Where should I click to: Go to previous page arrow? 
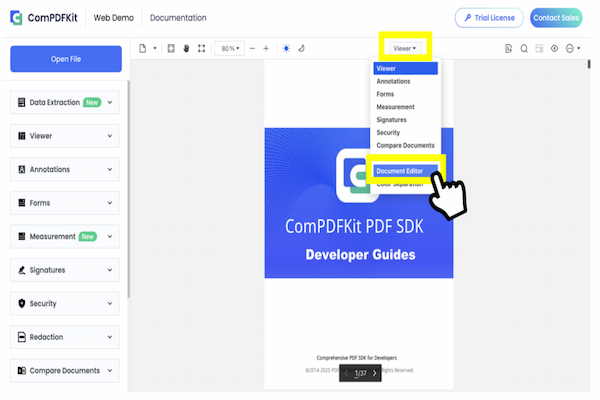tap(346, 373)
